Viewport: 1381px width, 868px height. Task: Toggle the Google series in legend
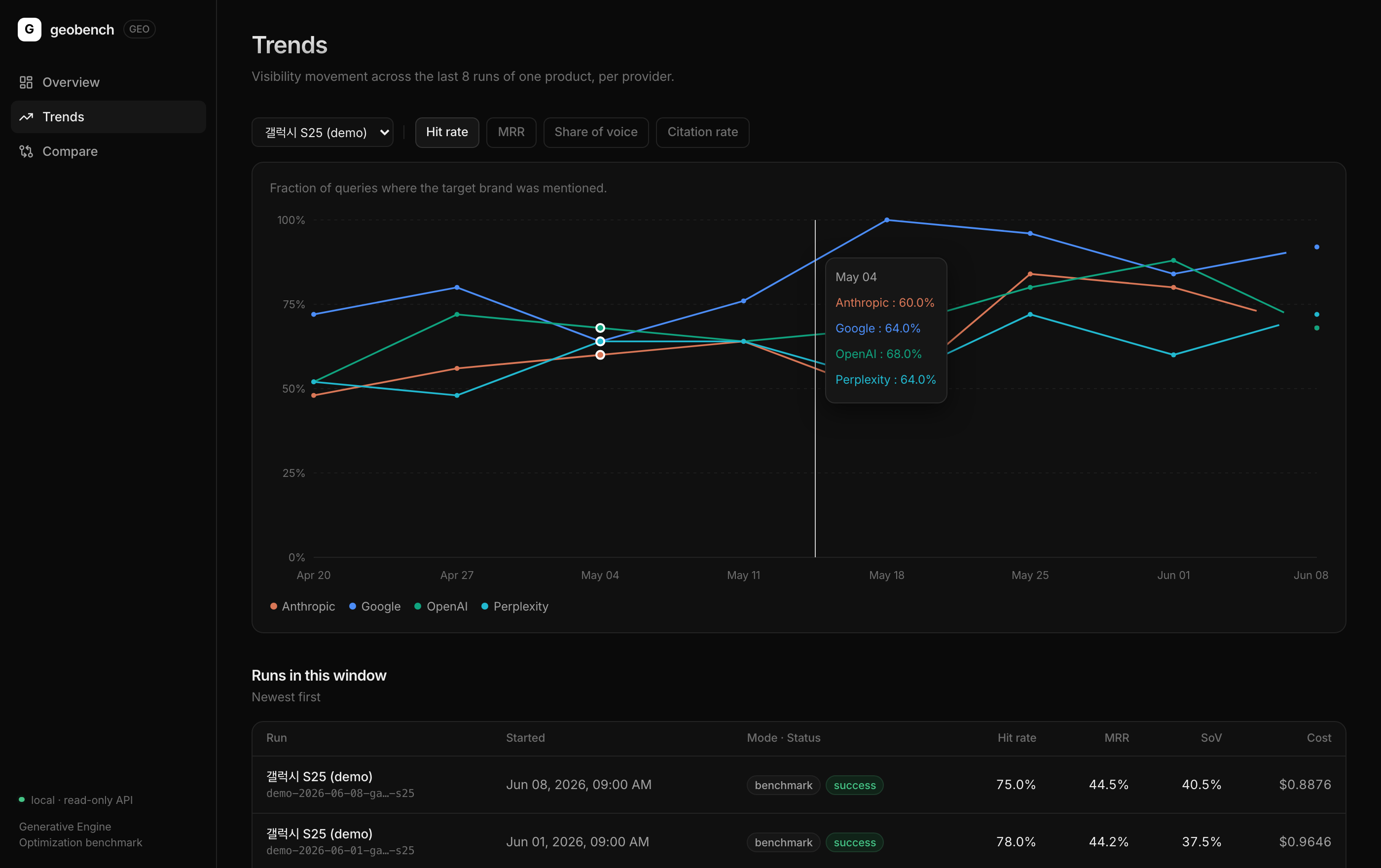click(374, 607)
